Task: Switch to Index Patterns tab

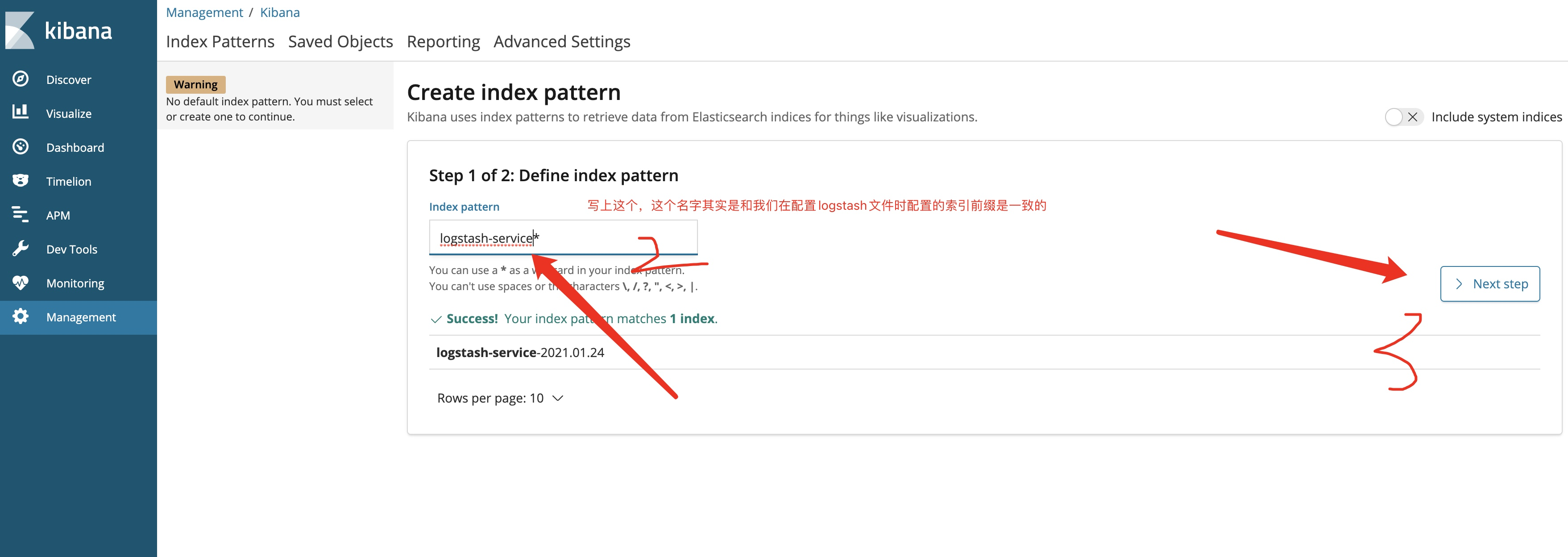Action: point(220,42)
